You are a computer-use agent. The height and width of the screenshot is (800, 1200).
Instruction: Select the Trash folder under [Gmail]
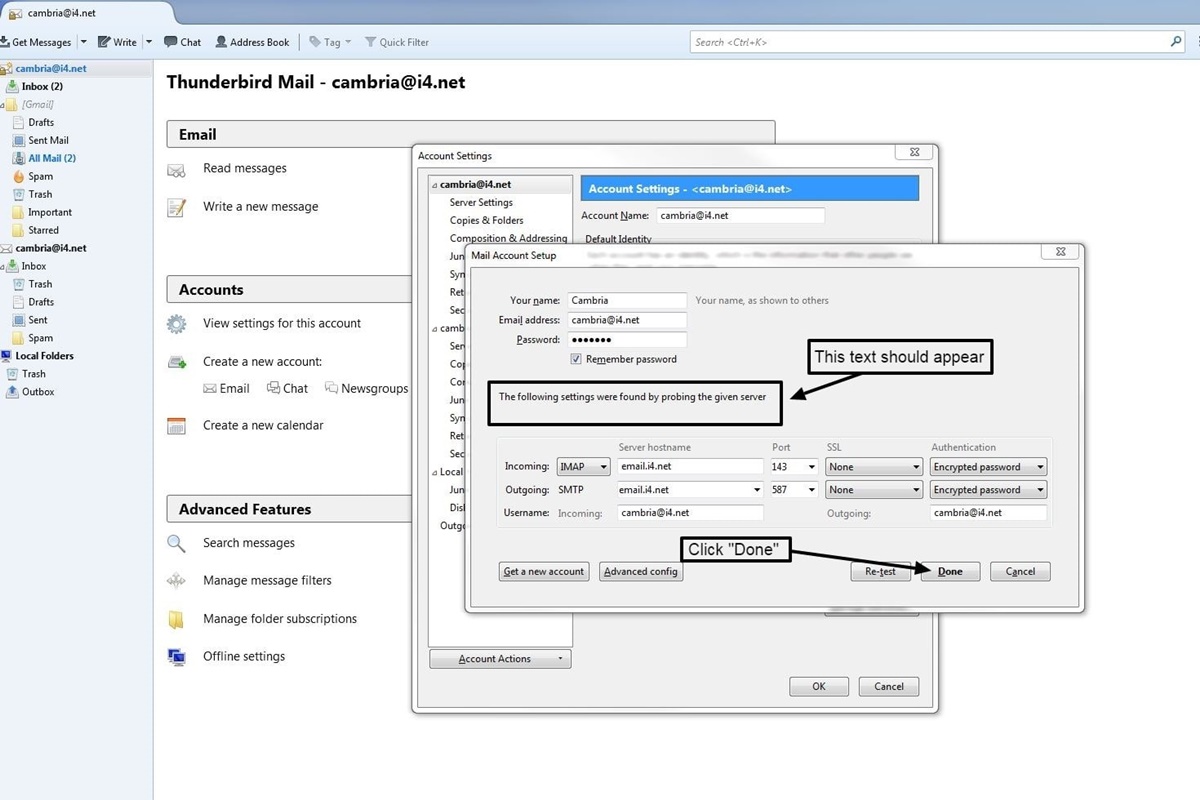point(40,194)
